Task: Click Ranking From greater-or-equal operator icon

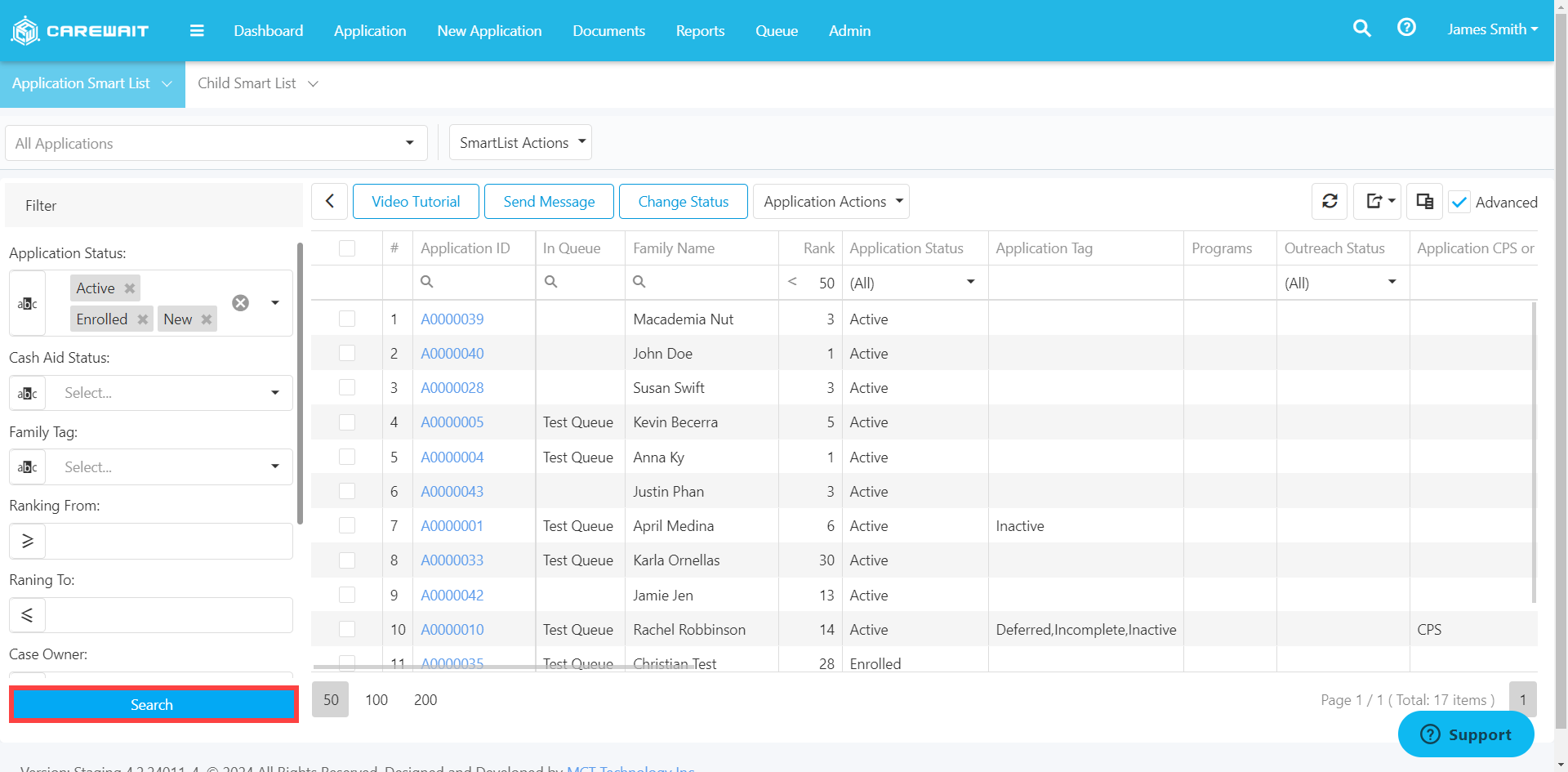Action: pyautogui.click(x=28, y=541)
